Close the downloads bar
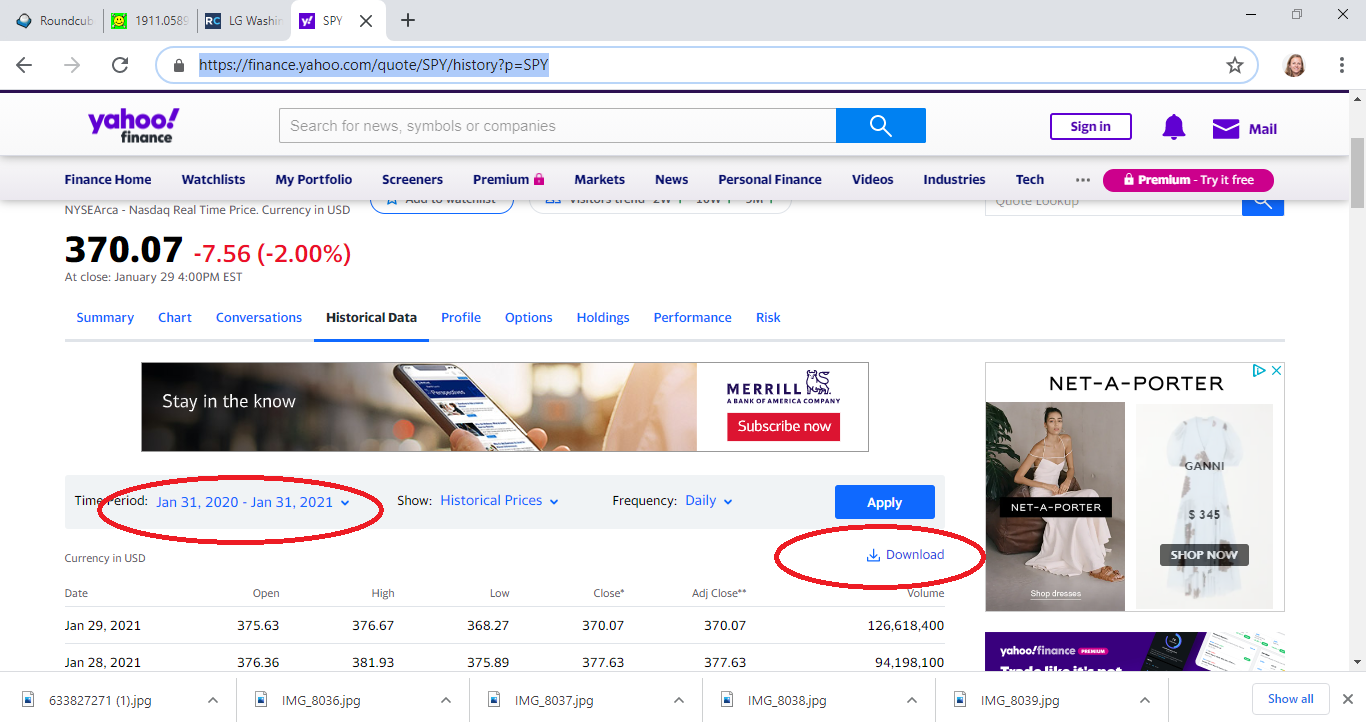The height and width of the screenshot is (728, 1366). (x=1346, y=699)
